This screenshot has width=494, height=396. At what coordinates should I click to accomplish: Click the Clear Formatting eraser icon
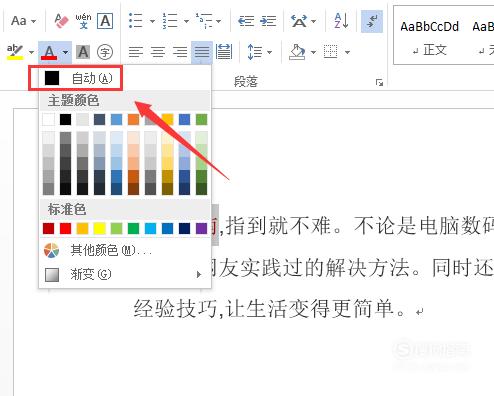pos(61,21)
